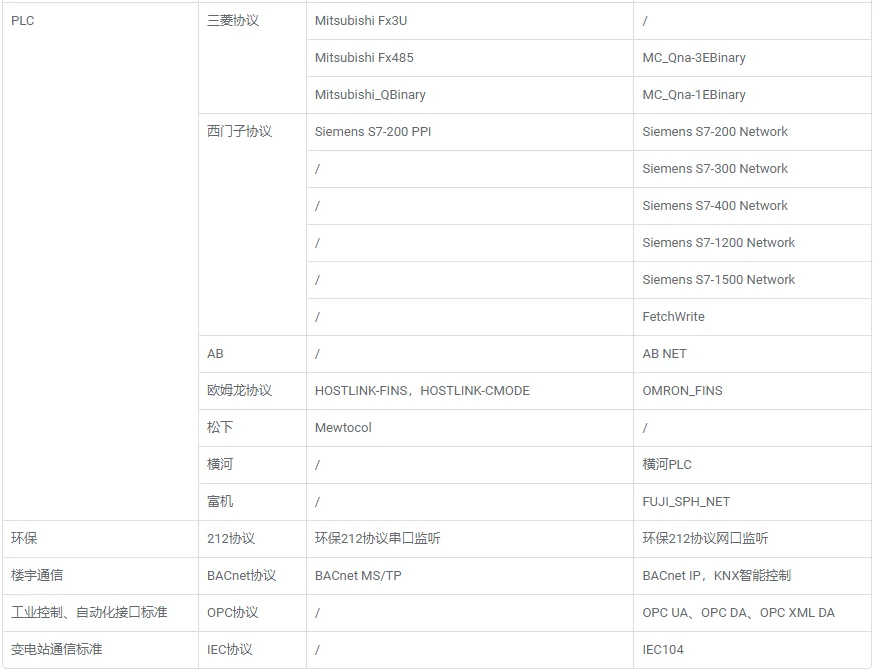Image resolution: width=874 pixels, height=670 pixels.
Task: Select the Siemens S7-1200 Network cell
Action: pos(752,243)
